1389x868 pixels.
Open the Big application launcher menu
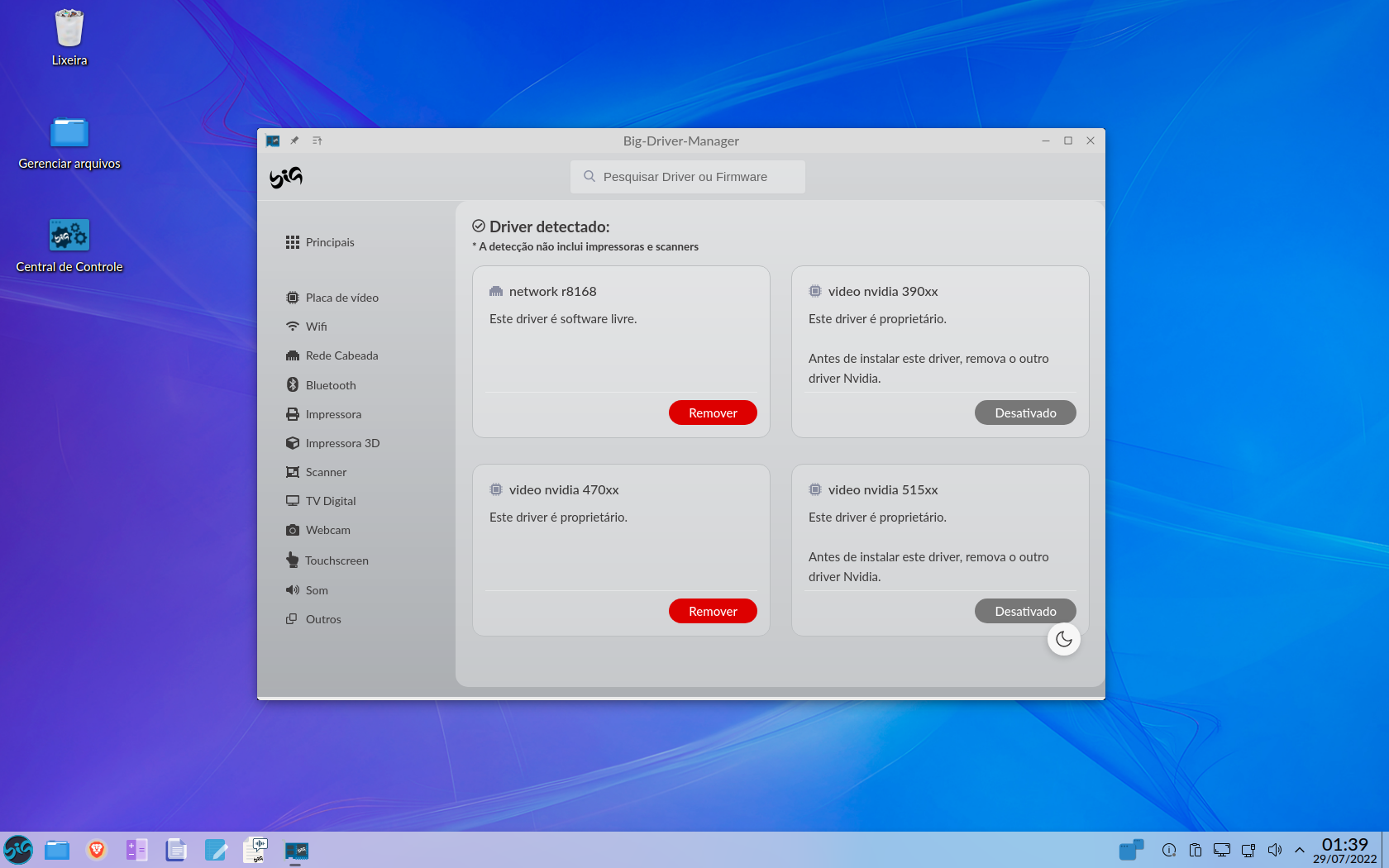point(18,850)
